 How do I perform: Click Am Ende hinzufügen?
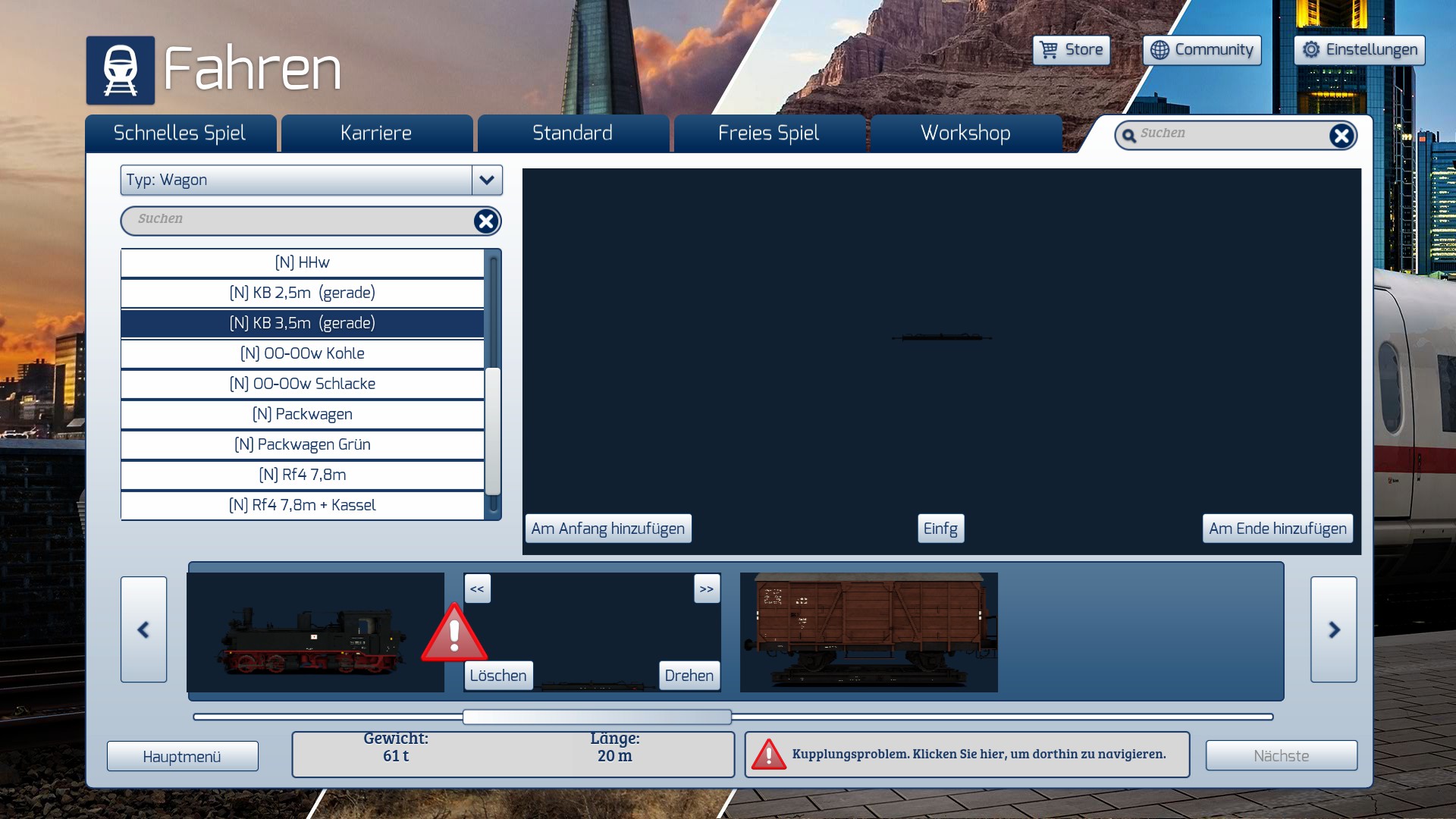tap(1277, 529)
